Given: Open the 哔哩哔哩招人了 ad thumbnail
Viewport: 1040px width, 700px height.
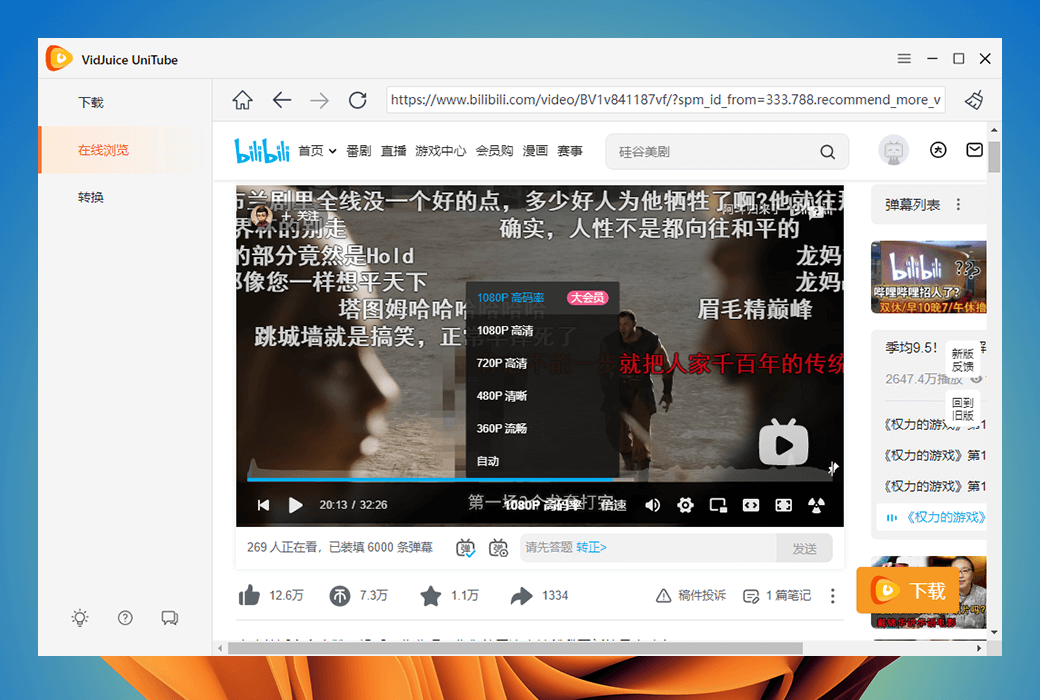Looking at the screenshot, I should [x=928, y=277].
